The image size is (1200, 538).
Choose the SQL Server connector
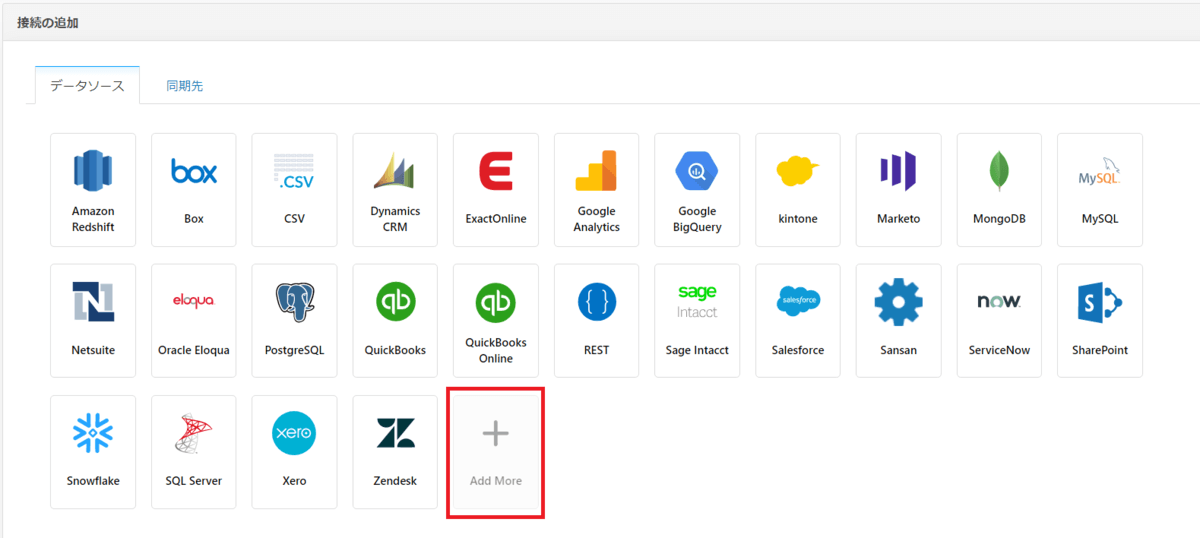(x=194, y=451)
